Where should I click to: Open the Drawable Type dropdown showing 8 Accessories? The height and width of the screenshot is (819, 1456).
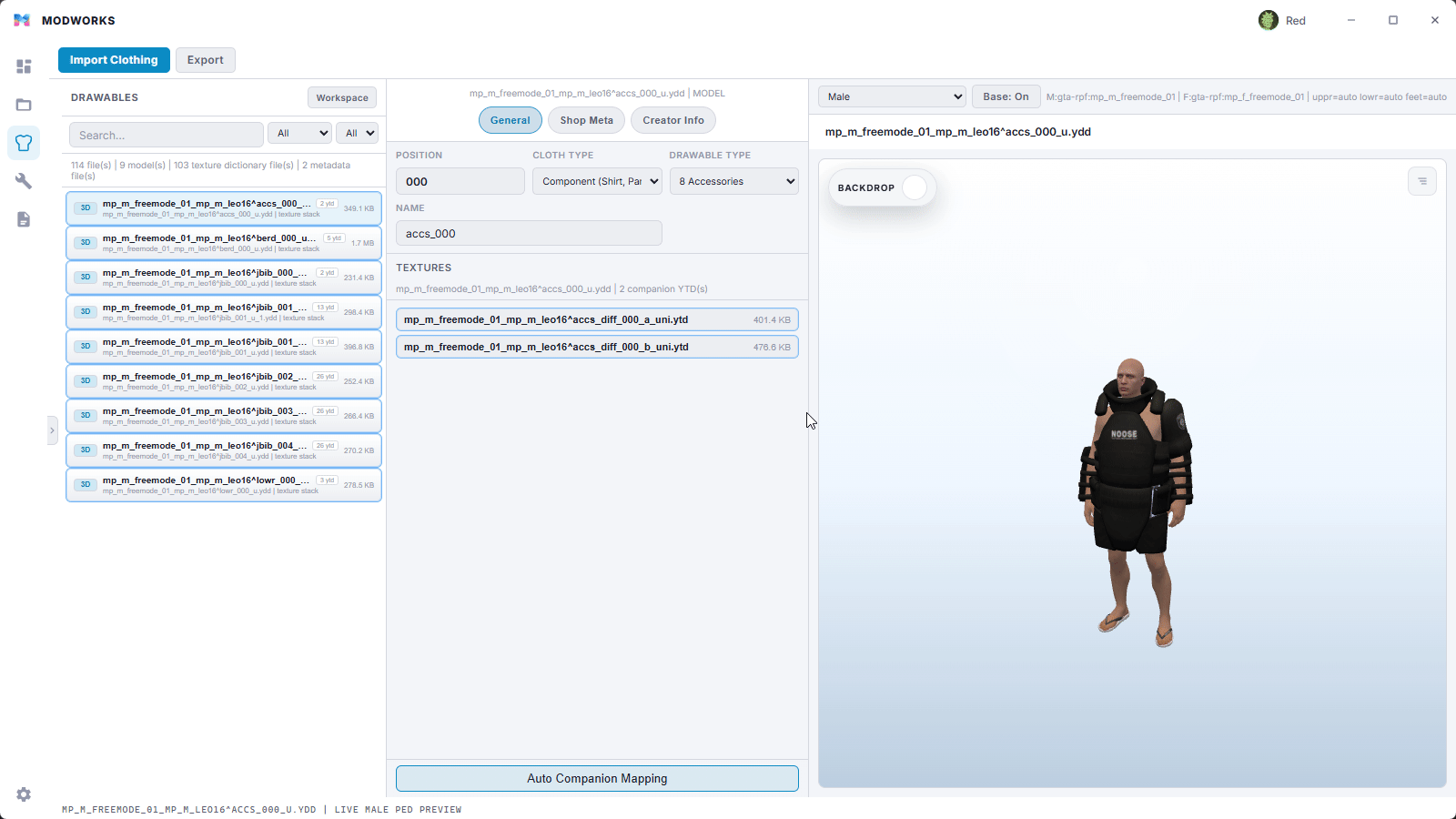coord(734,181)
